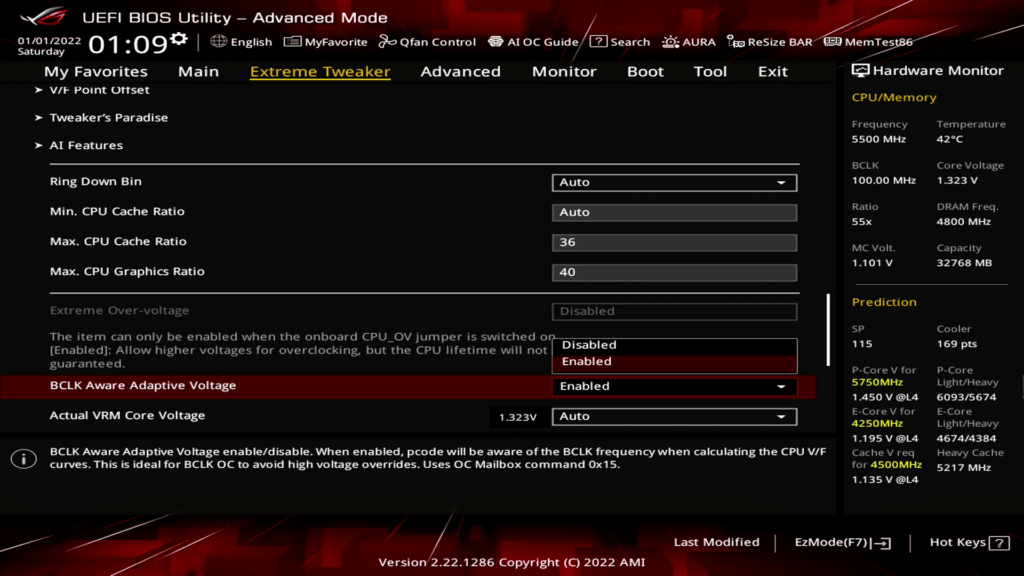1024x576 pixels.
Task: Click the 5500 MHz frequency value
Action: [x=878, y=139]
